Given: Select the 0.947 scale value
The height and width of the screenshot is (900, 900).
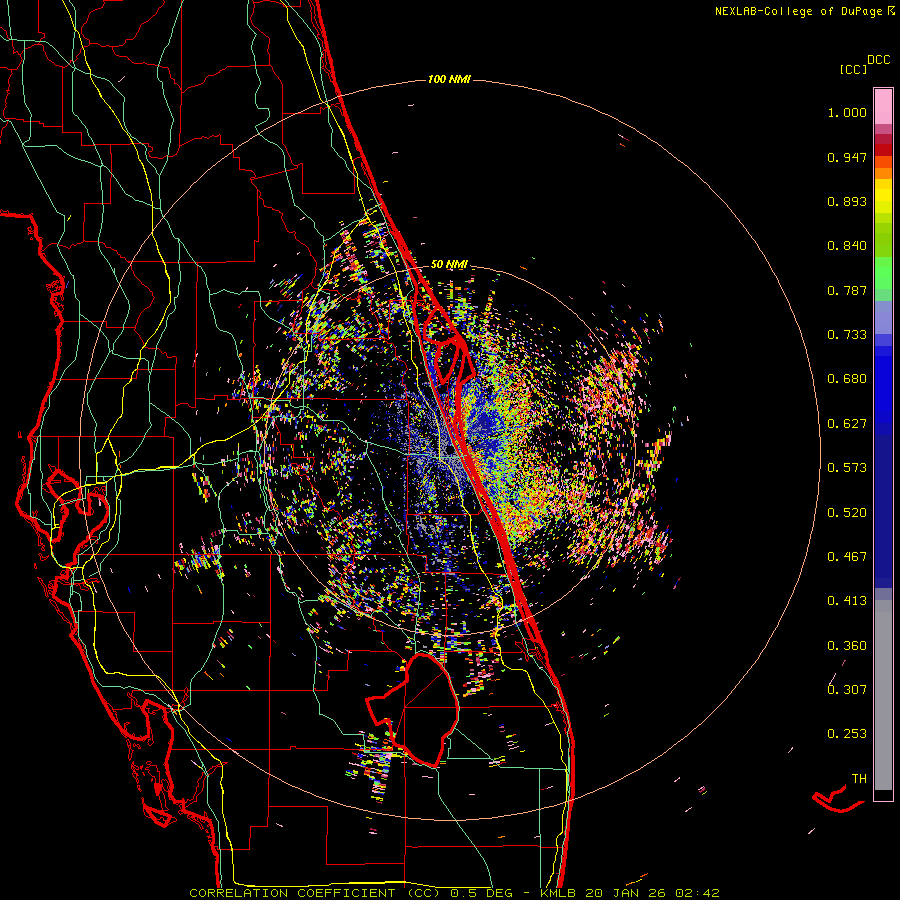Looking at the screenshot, I should (847, 157).
